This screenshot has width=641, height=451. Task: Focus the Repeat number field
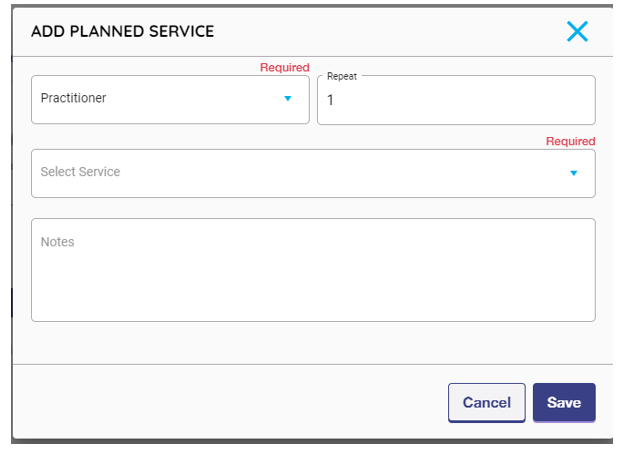pyautogui.click(x=456, y=101)
